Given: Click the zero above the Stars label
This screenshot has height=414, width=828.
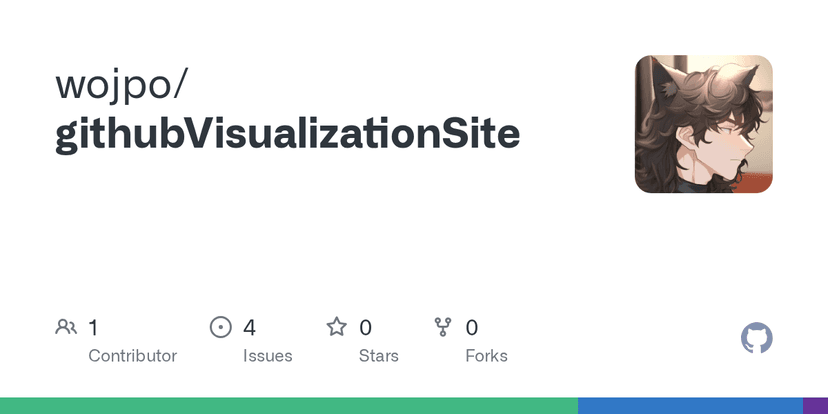Looking at the screenshot, I should [365, 327].
